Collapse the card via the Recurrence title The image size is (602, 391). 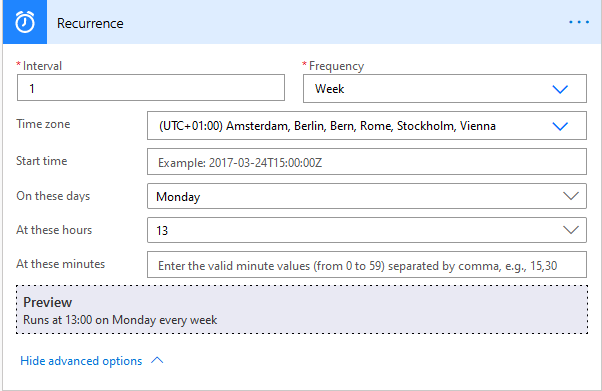pos(90,23)
